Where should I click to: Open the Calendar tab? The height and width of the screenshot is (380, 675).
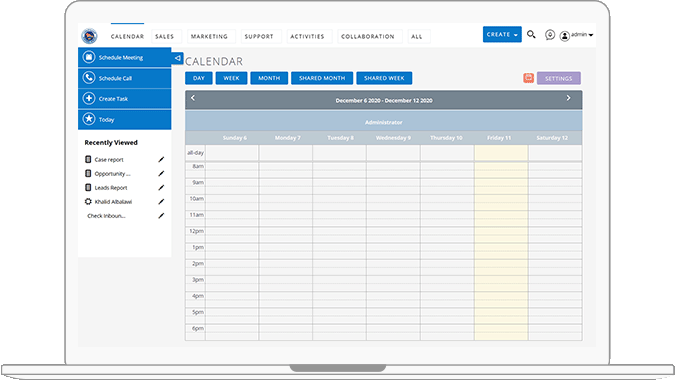(127, 37)
